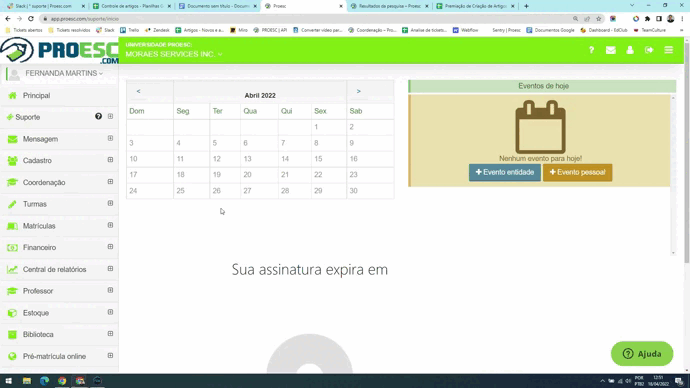690x388 pixels.
Task: Switch to the Premiação de Criação tab
Action: [x=475, y=6]
